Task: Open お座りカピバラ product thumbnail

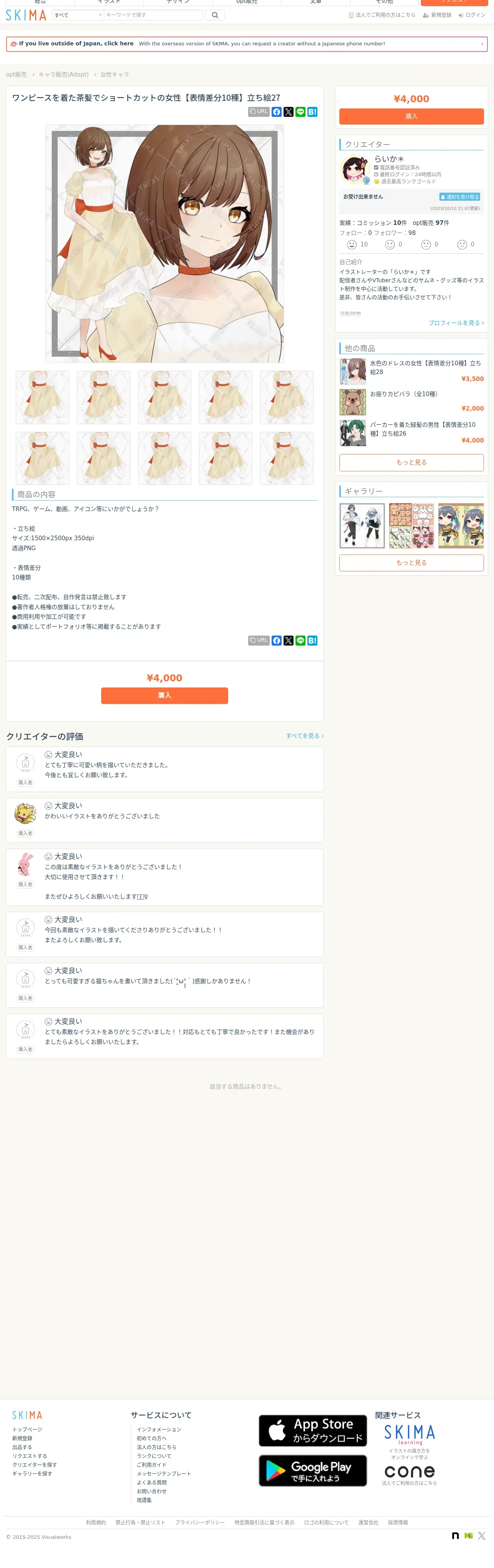Action: point(353,402)
